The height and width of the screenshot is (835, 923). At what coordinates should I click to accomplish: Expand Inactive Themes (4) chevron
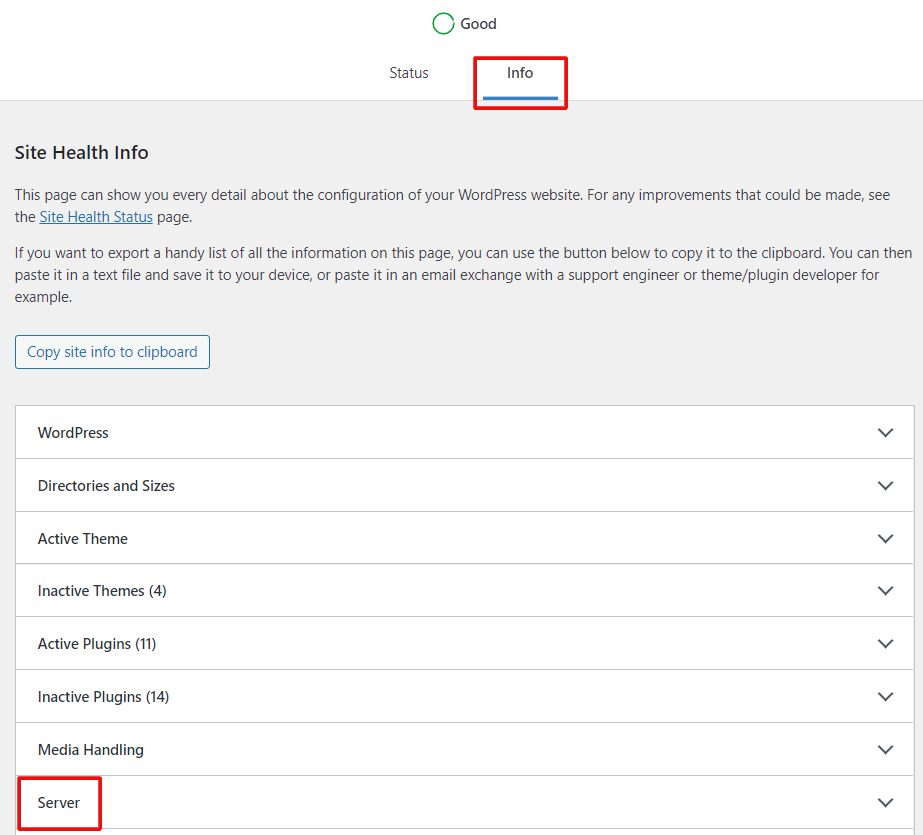885,590
